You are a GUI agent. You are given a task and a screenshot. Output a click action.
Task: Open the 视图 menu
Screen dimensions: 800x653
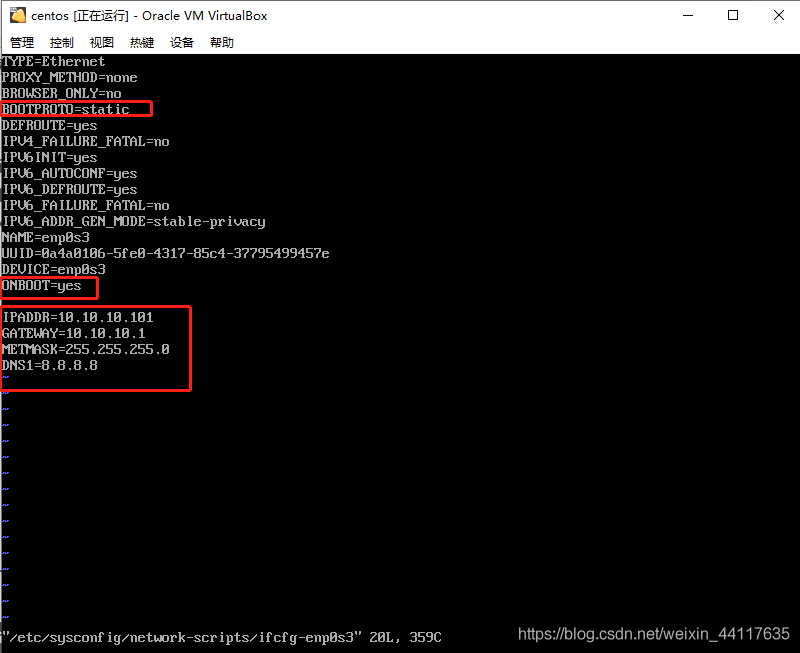tap(102, 43)
